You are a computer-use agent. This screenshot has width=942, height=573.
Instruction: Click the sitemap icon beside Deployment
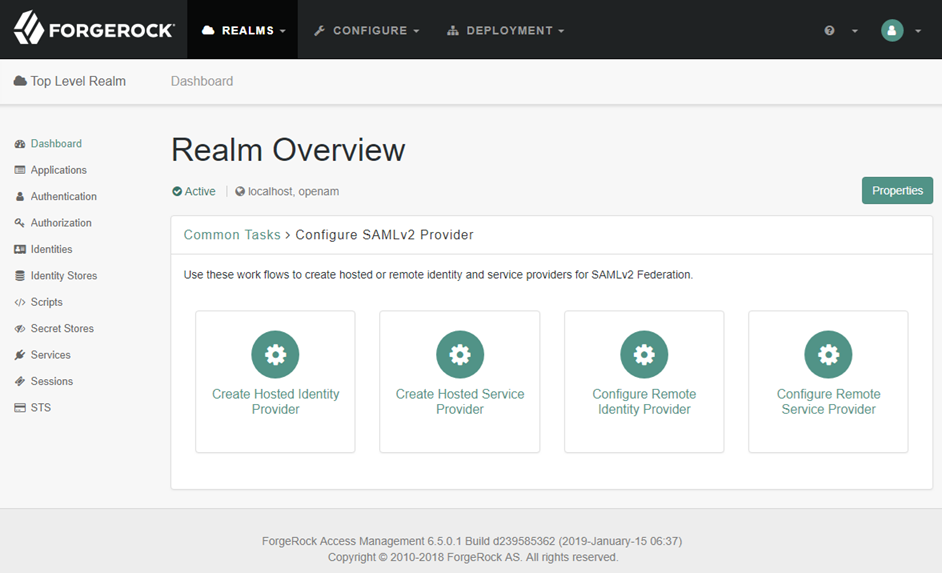[453, 31]
